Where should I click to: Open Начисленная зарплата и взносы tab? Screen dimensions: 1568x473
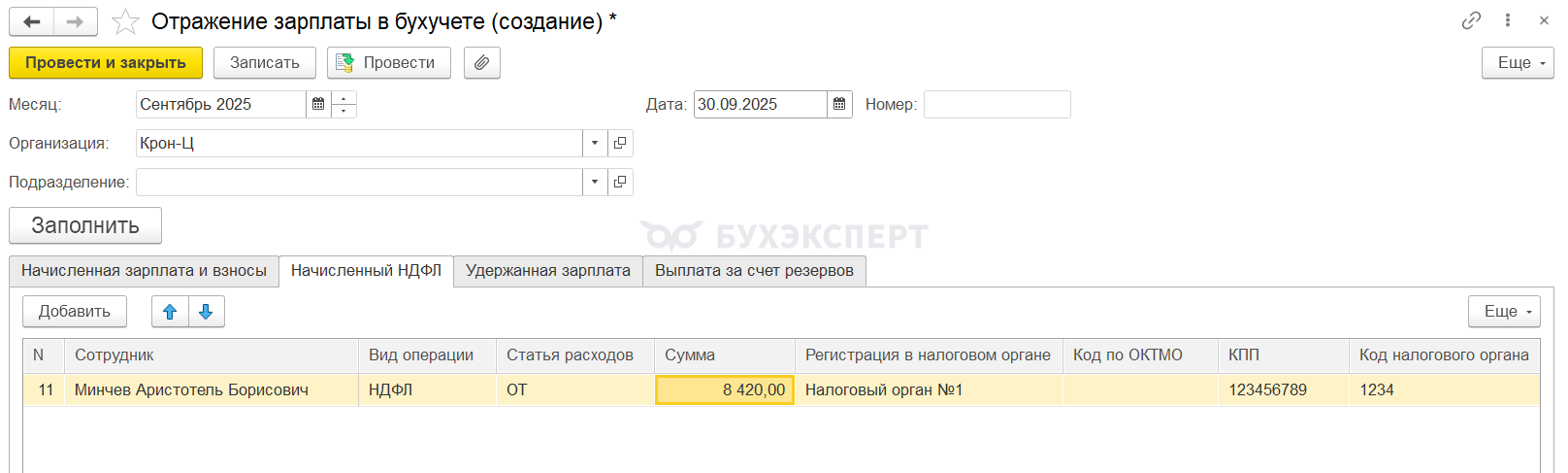(144, 271)
